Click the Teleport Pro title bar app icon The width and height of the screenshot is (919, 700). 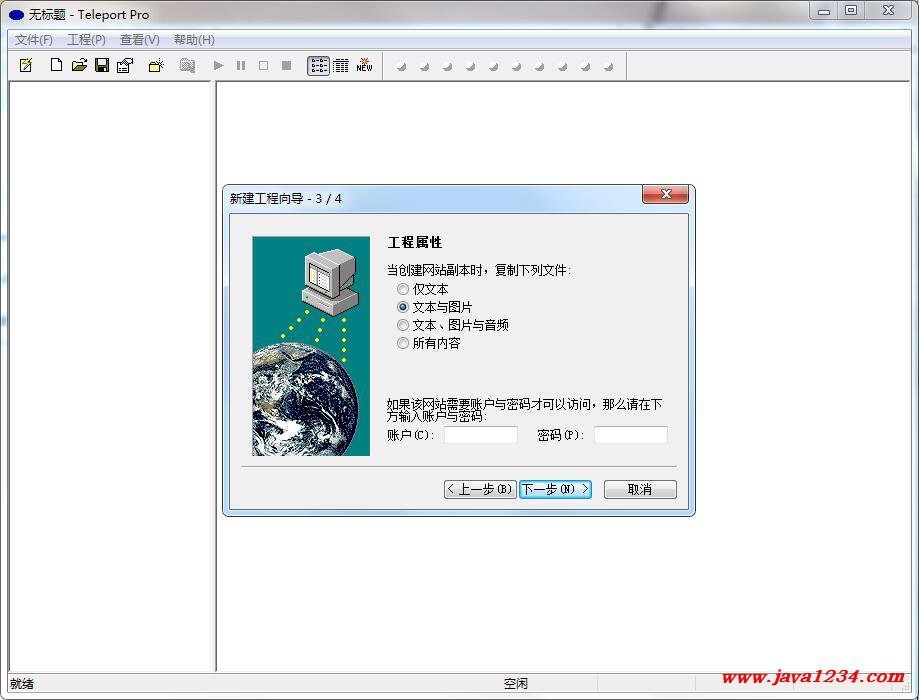(16, 15)
